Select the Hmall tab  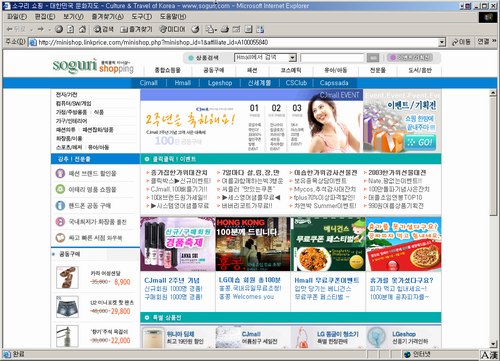183,83
